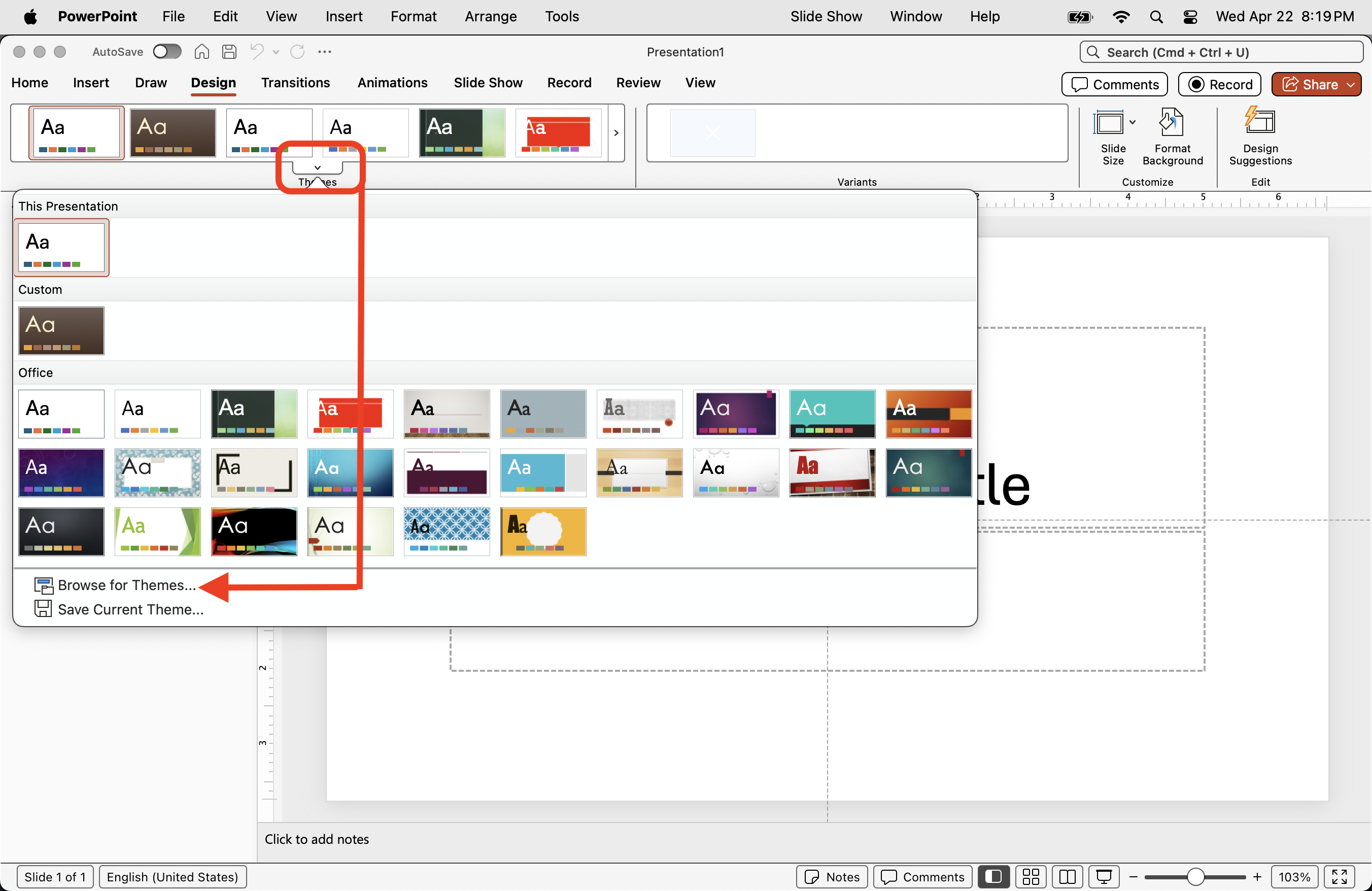Expand the undo history dropdown arrow
1372x891 pixels.
coord(276,52)
